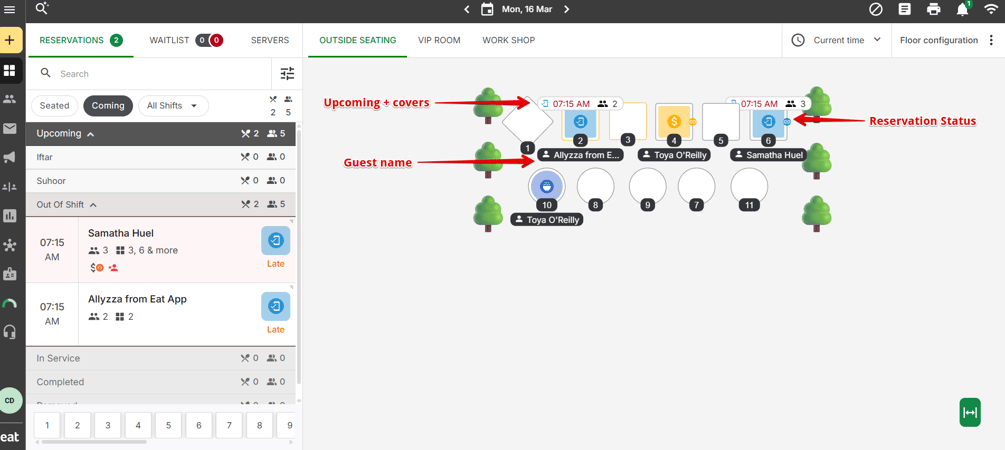Image resolution: width=1005 pixels, height=450 pixels.
Task: Select the Work Shop floor tab
Action: coord(509,40)
